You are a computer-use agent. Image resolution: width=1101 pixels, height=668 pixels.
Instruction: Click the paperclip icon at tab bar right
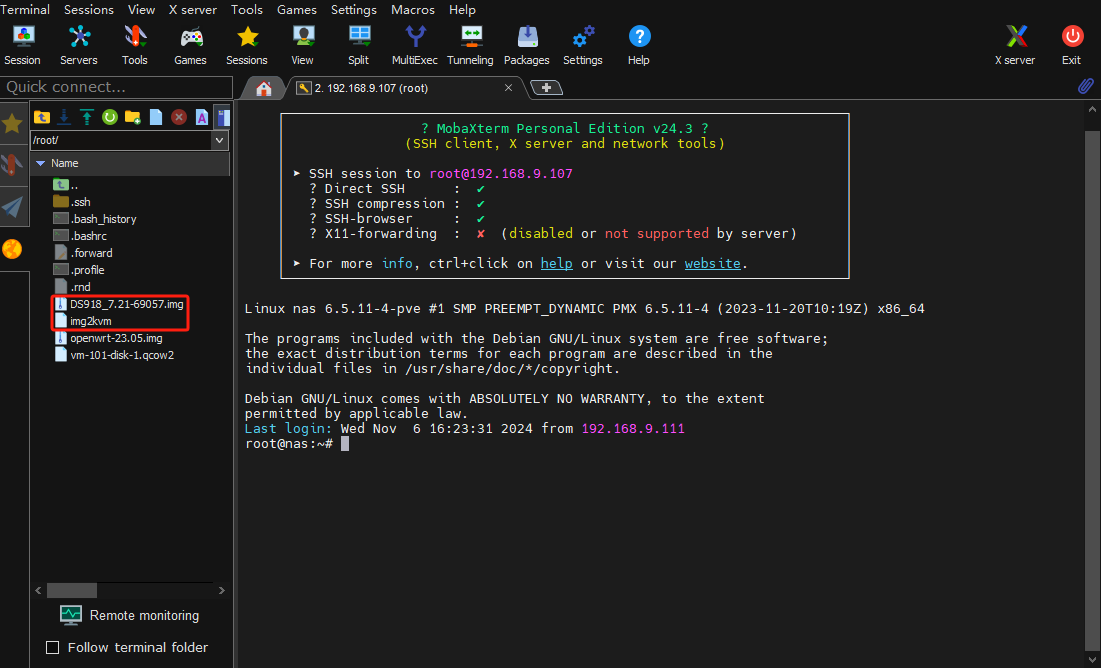tap(1085, 87)
